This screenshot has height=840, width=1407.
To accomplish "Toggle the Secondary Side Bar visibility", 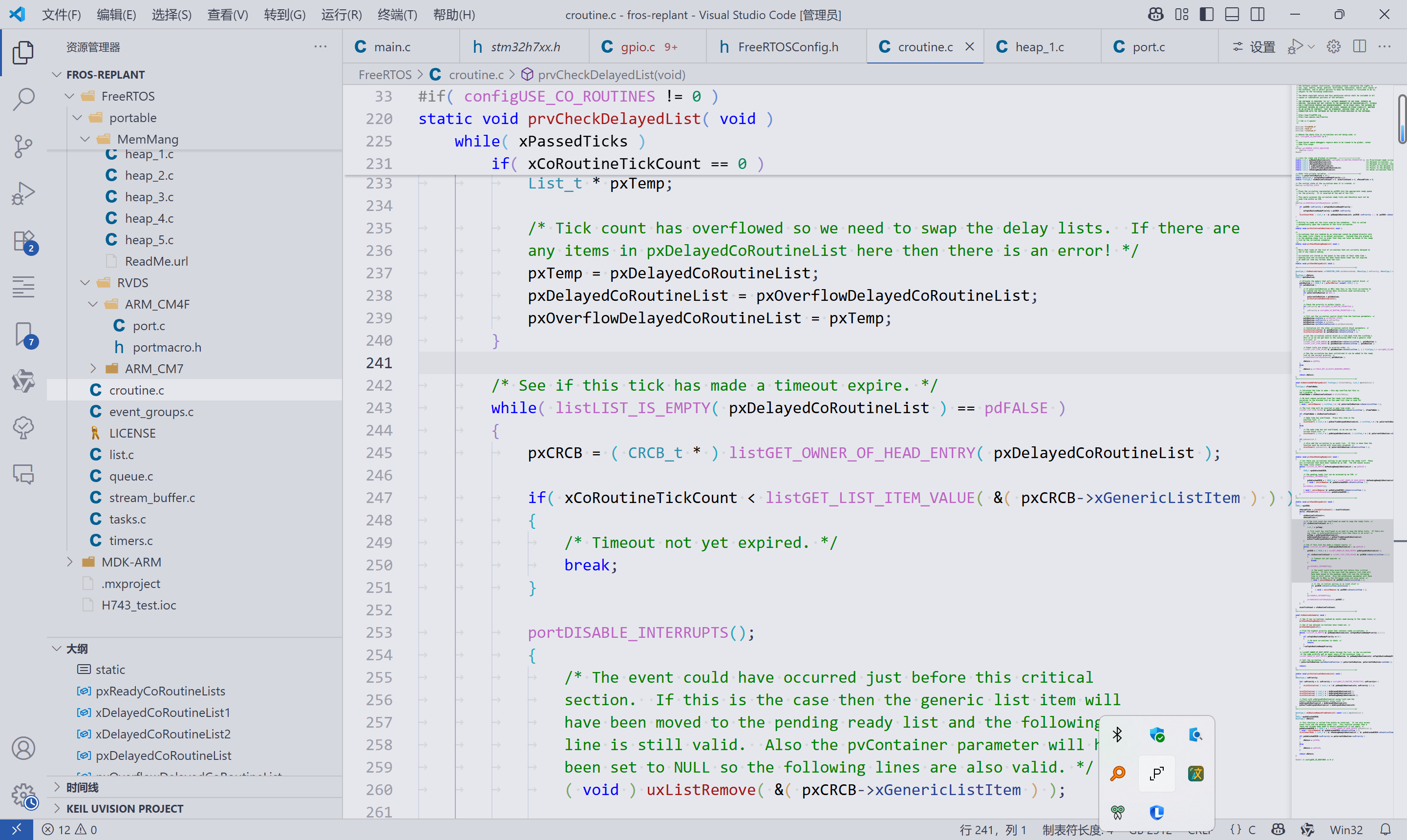I will coord(1258,14).
